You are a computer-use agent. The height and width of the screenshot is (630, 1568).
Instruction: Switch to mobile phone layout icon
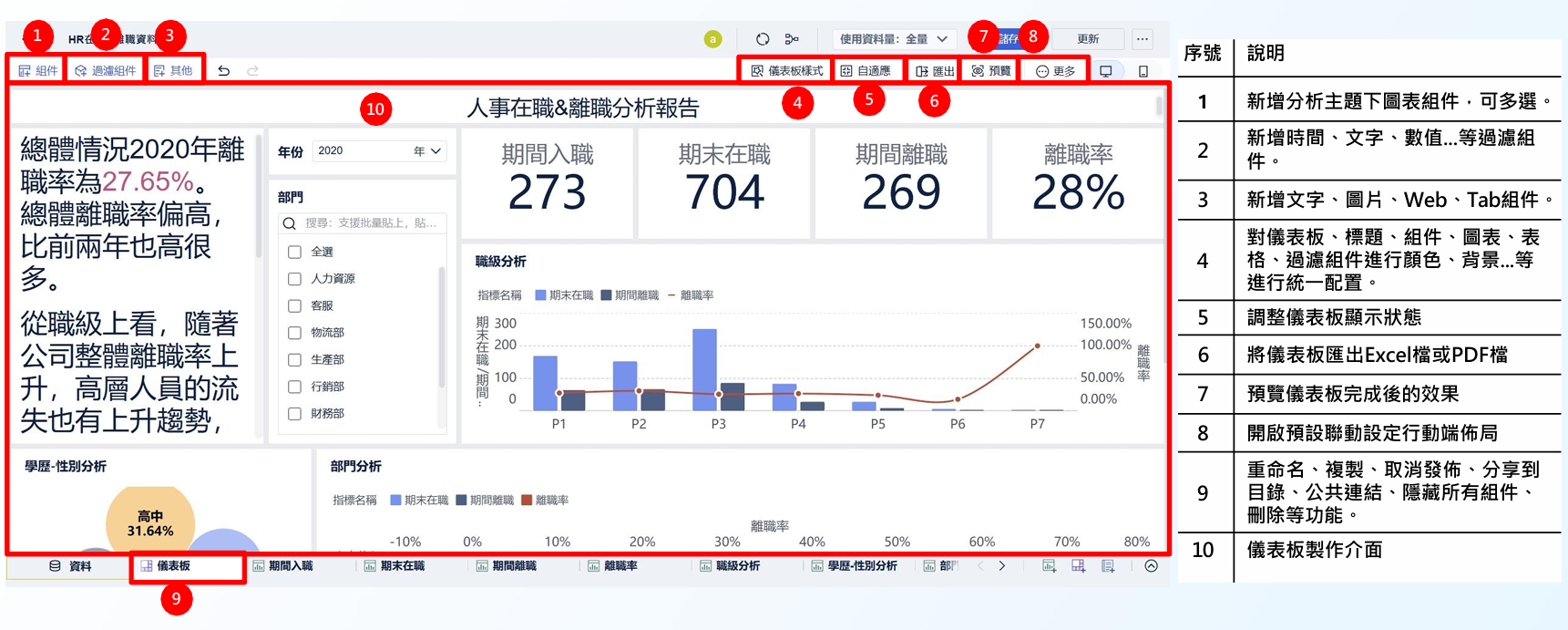pos(1143,70)
